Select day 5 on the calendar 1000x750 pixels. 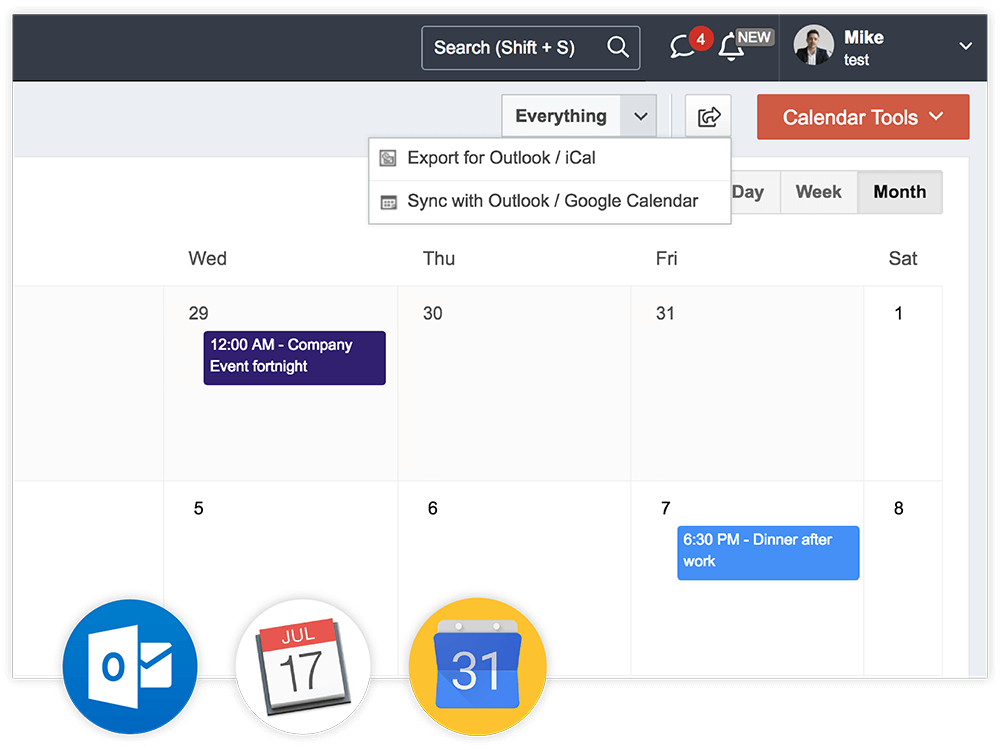(198, 508)
